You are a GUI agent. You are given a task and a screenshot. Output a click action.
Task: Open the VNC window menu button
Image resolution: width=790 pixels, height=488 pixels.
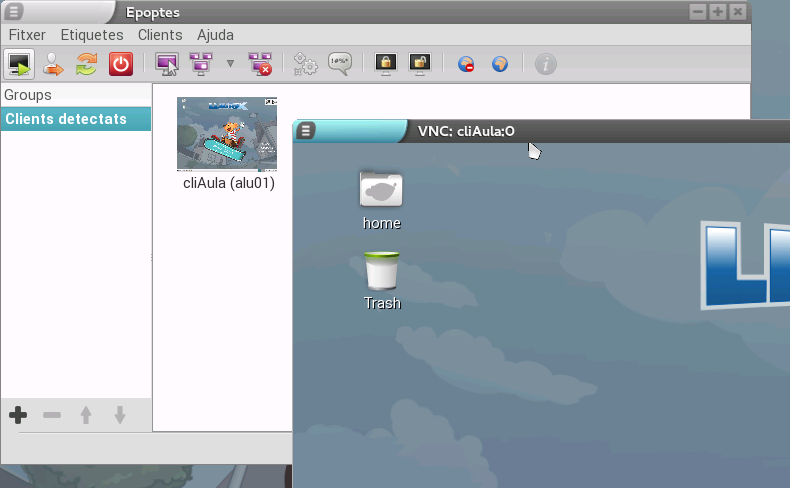tap(307, 131)
